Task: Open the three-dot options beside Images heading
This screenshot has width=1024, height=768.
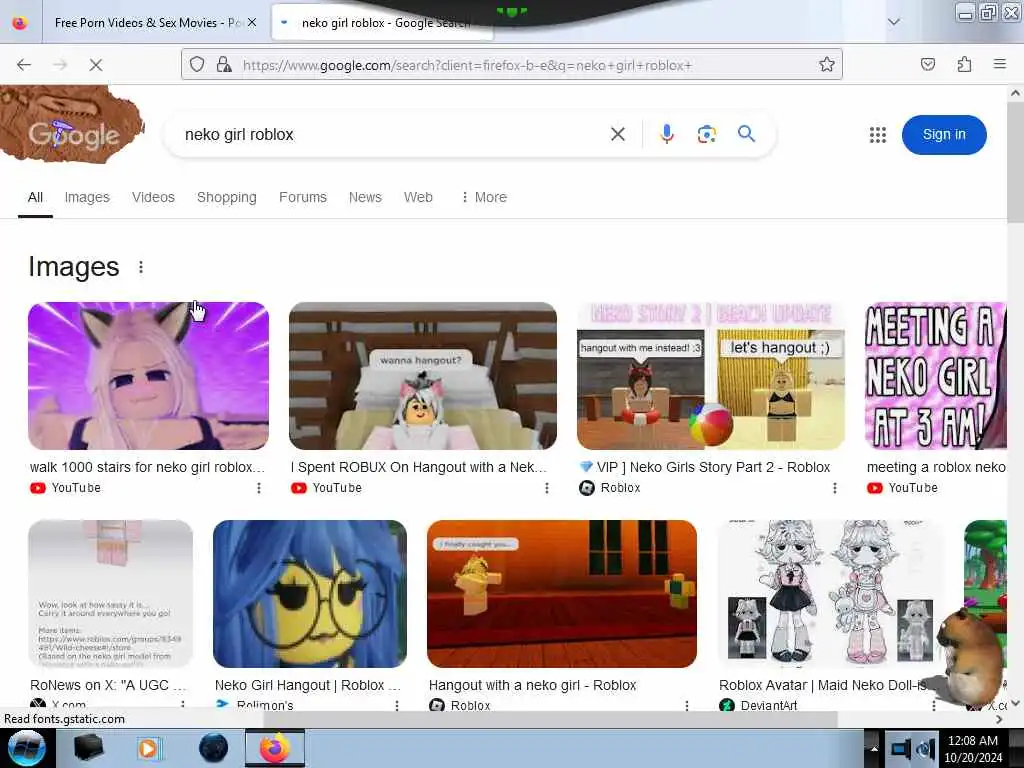Action: tap(141, 267)
